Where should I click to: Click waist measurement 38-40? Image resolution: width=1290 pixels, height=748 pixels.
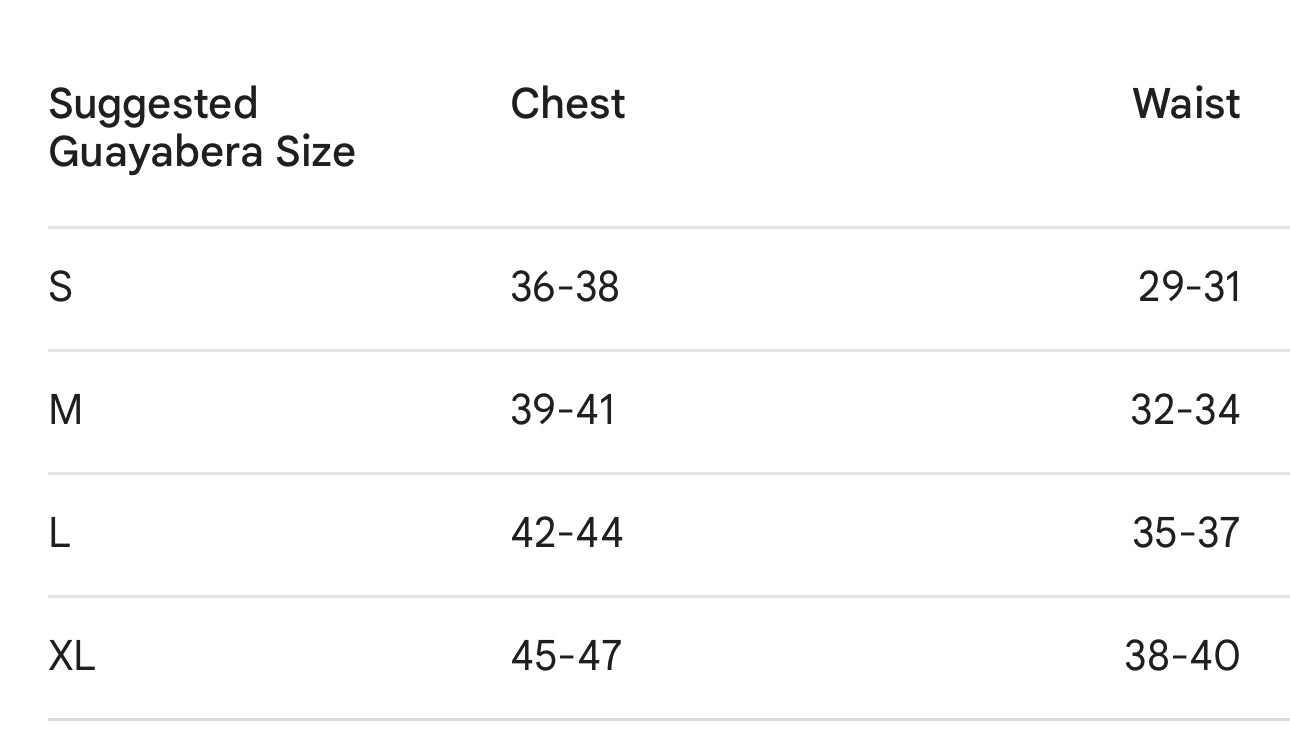click(x=1182, y=657)
